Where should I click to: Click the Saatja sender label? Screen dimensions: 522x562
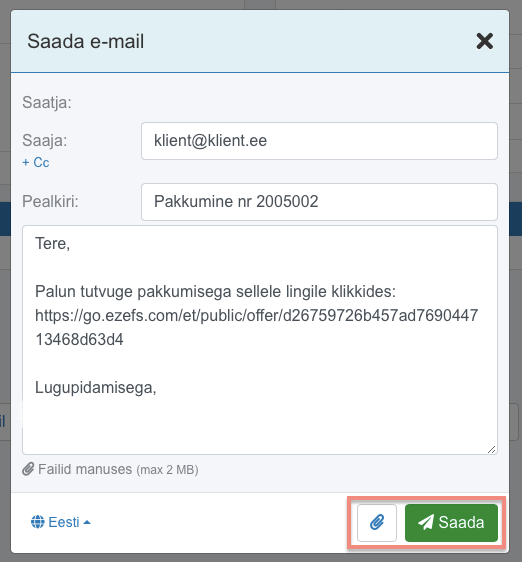coord(47,103)
